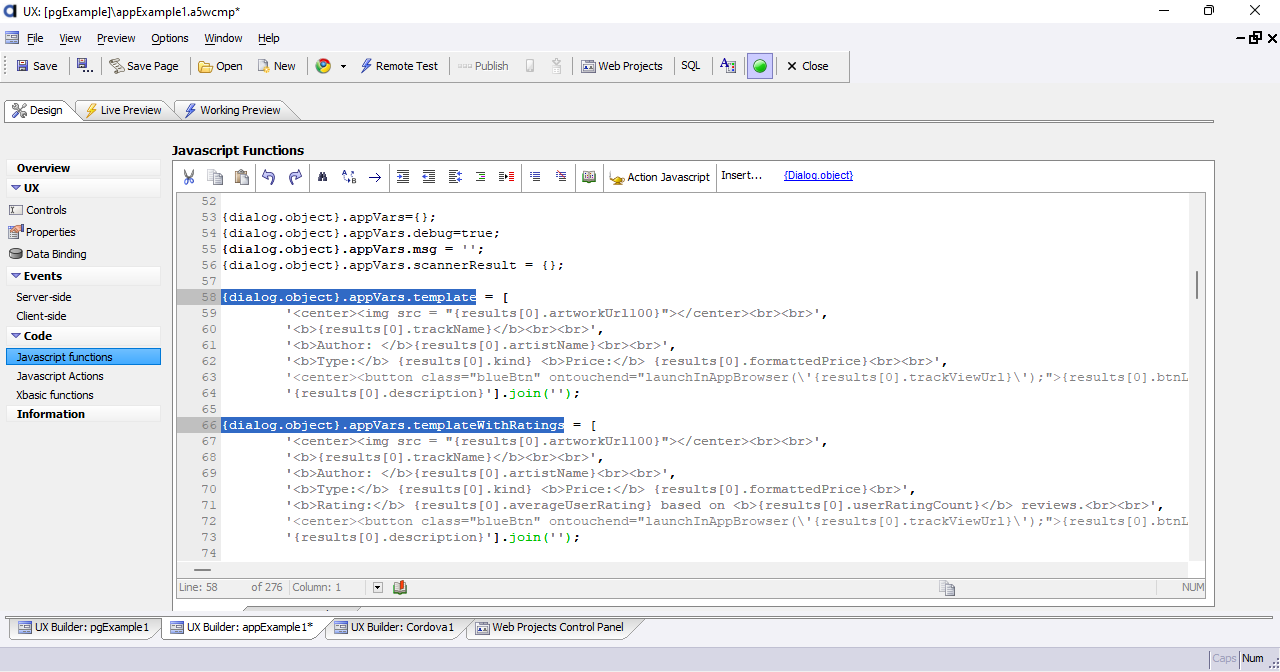Viewport: 1280px width, 672px height.
Task: Click the Insert... button in editor toolbar
Action: point(742,175)
